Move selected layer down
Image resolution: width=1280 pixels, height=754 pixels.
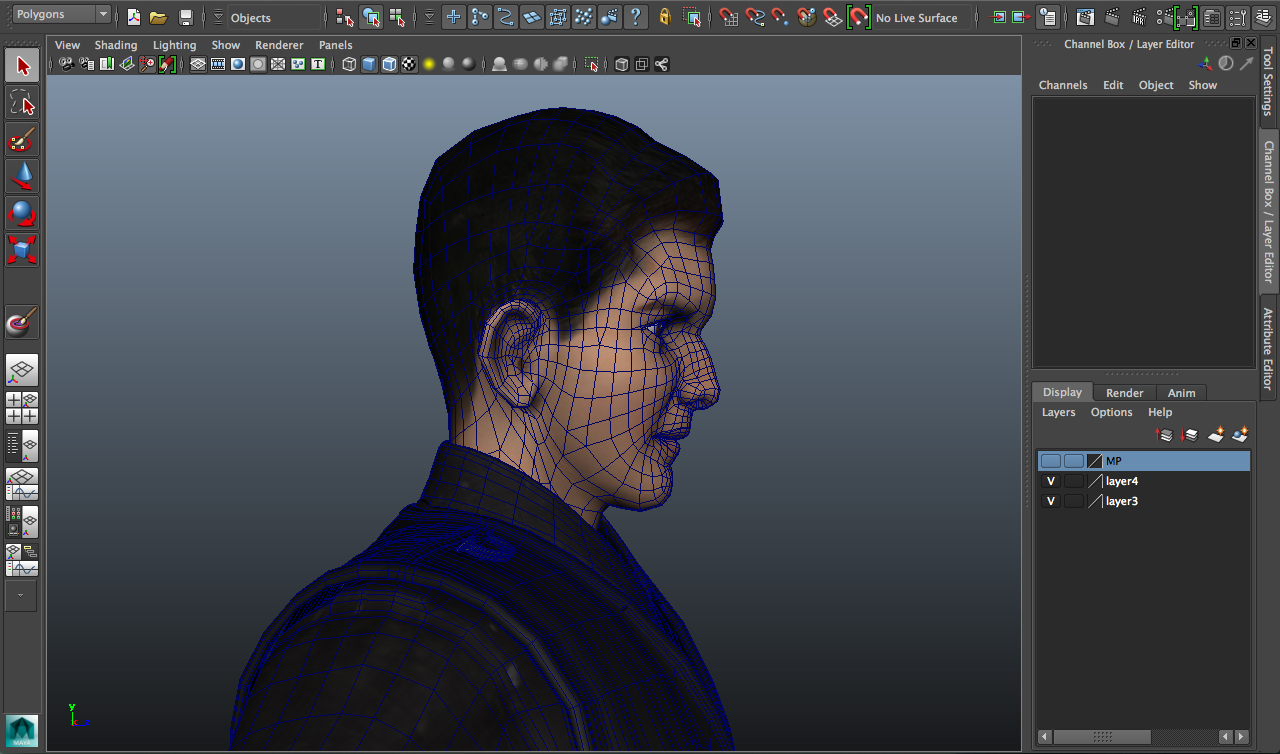1190,435
